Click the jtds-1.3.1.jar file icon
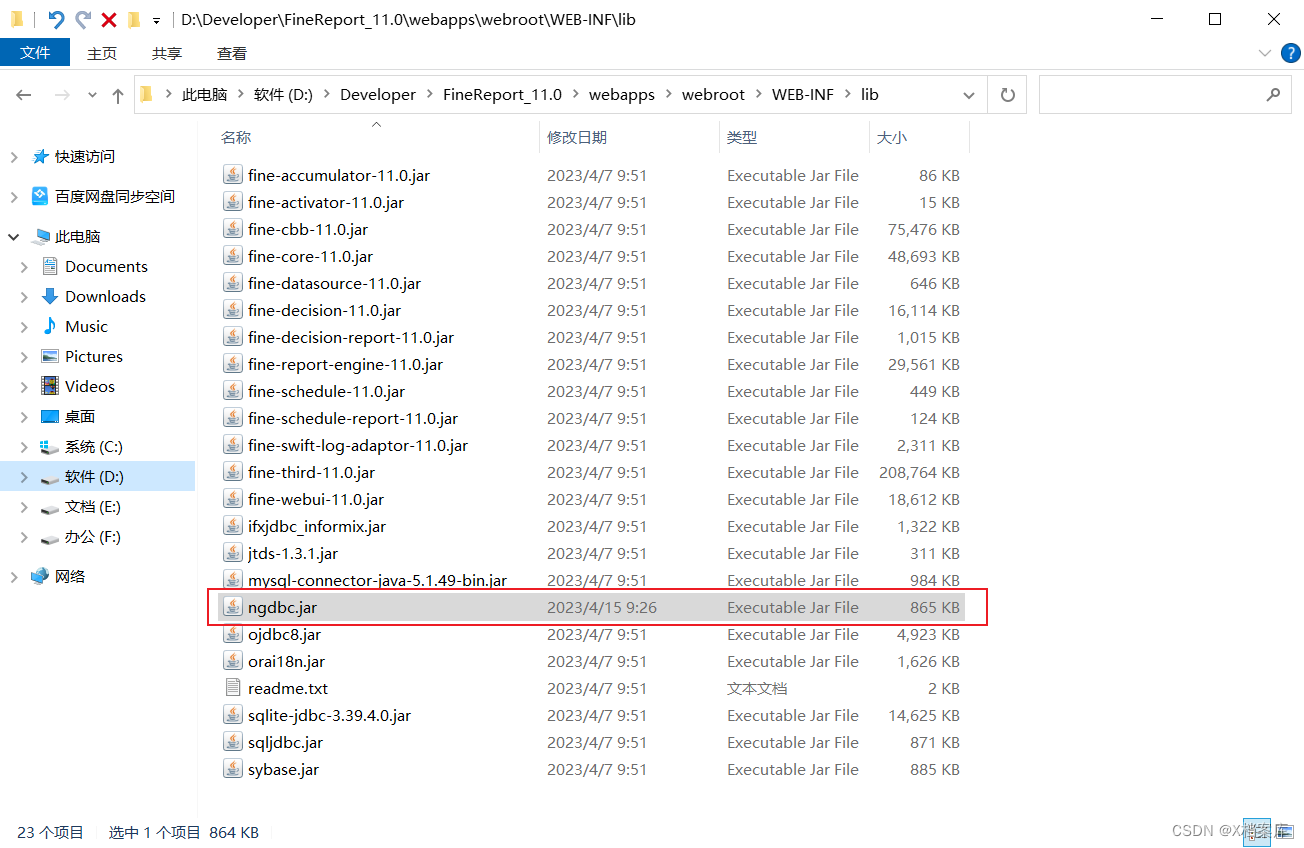This screenshot has height=848, width=1304. point(232,553)
